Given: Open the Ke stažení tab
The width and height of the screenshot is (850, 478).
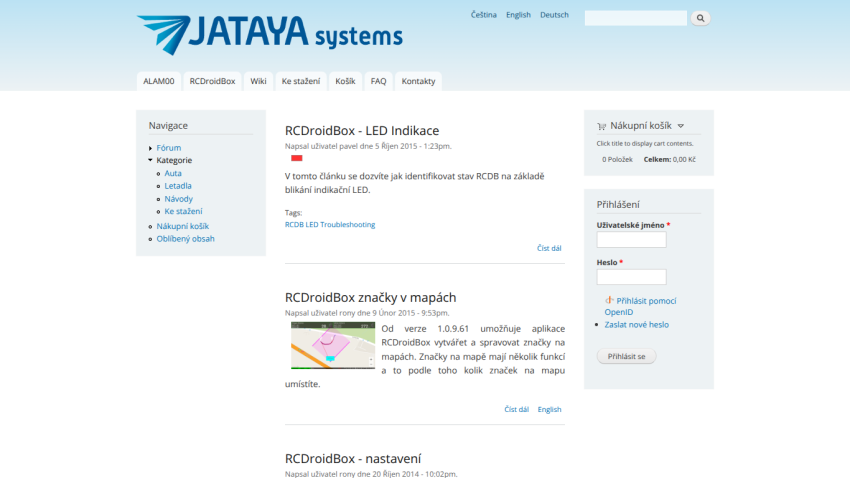Looking at the screenshot, I should click(301, 81).
